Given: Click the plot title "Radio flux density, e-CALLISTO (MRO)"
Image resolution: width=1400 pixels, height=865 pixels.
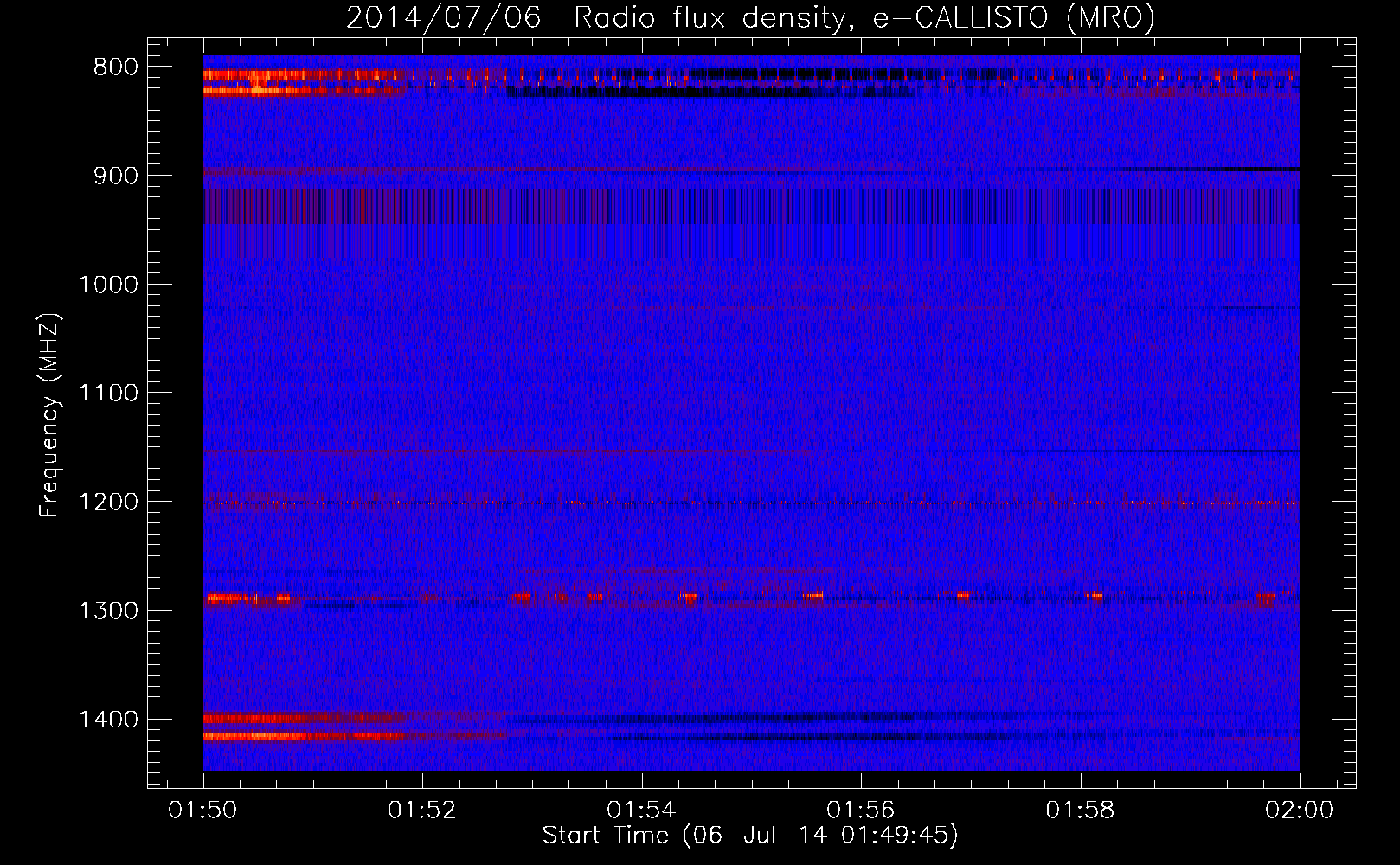Looking at the screenshot, I should (864, 17).
